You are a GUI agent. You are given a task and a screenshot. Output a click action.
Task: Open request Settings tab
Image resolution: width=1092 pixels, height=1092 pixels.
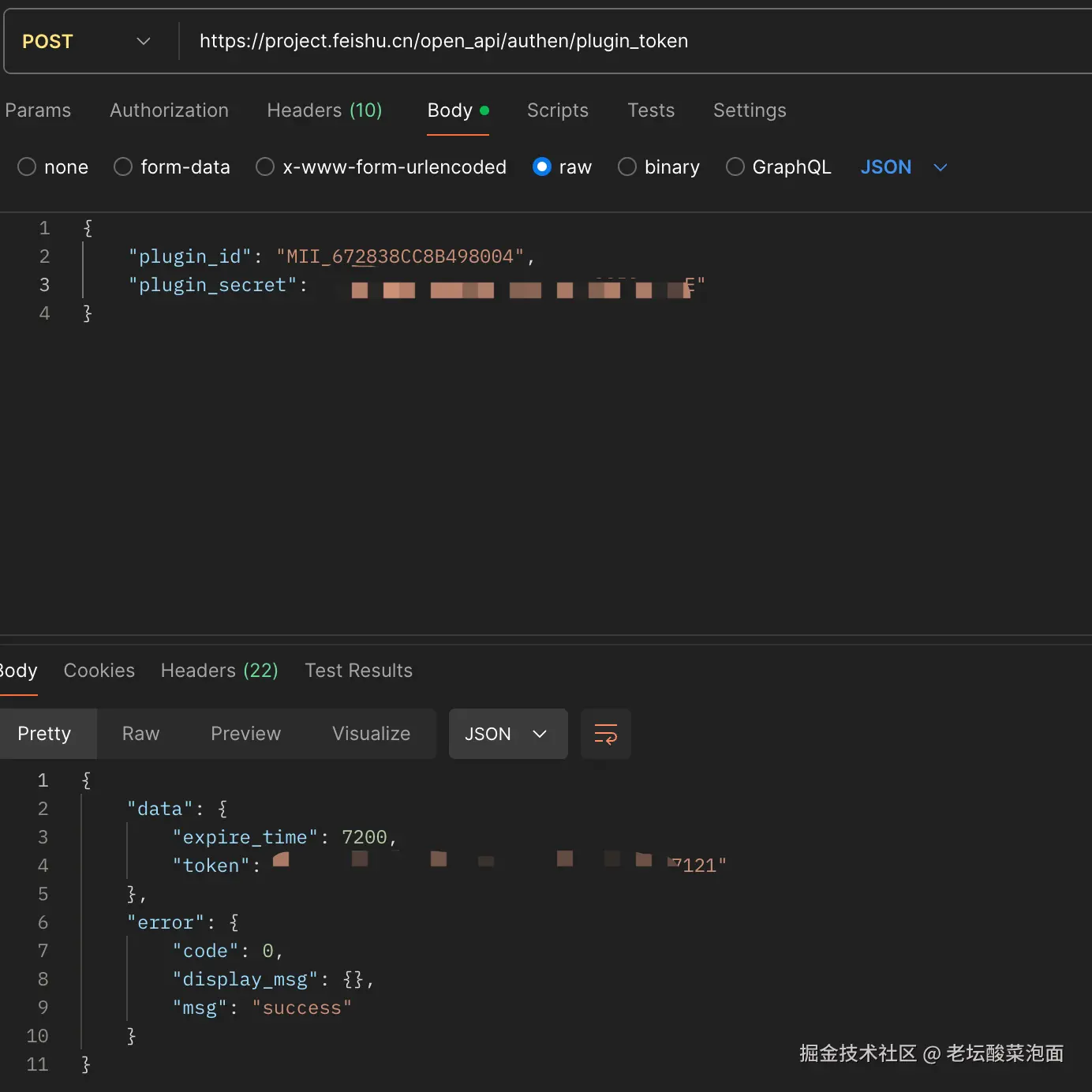click(x=750, y=110)
